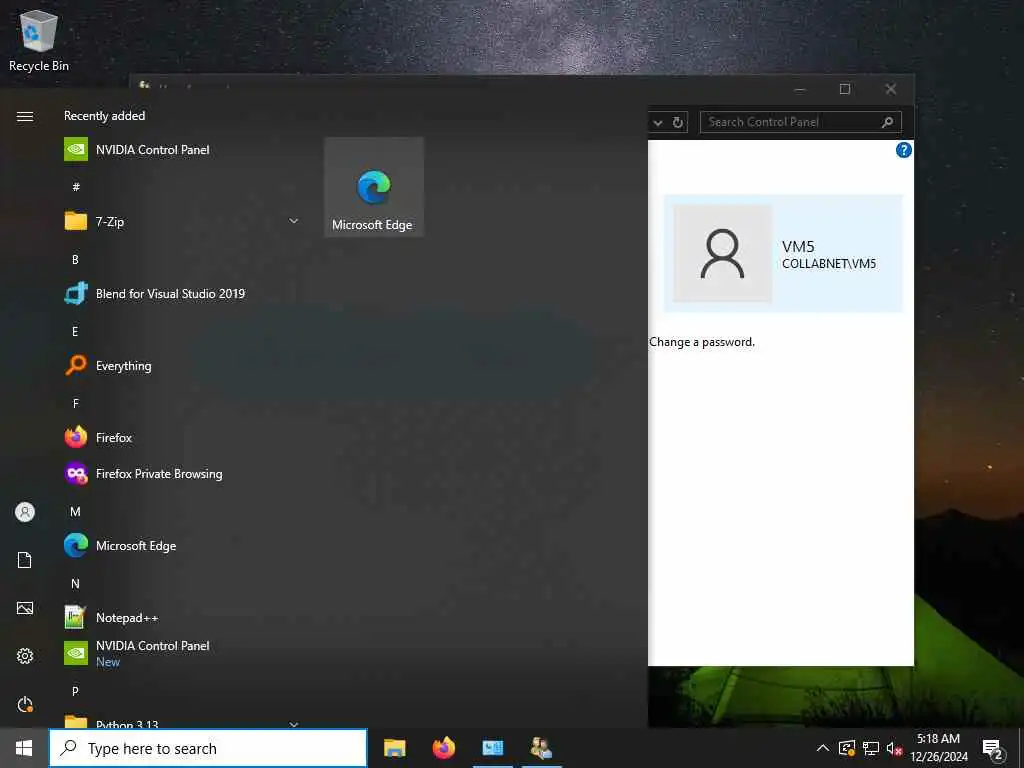This screenshot has width=1024, height=768.
Task: Click the P letter header
Action: click(76, 691)
